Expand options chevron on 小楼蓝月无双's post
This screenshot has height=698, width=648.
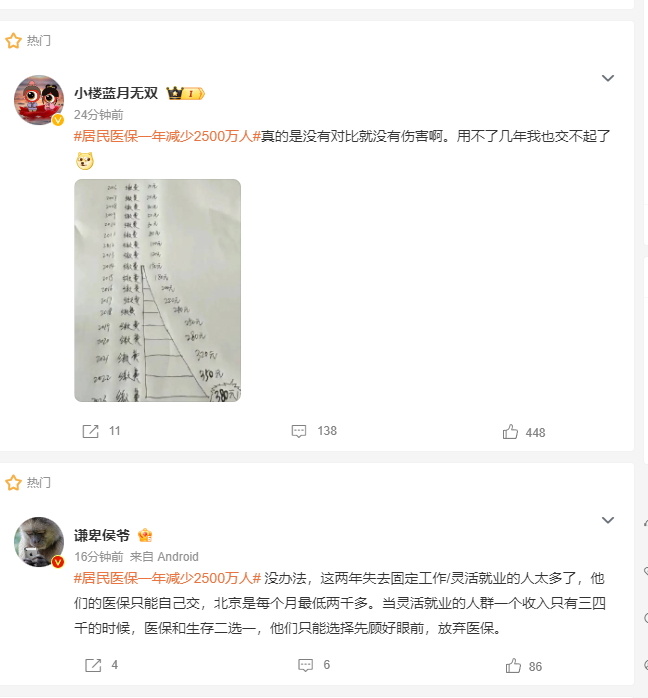click(x=608, y=78)
